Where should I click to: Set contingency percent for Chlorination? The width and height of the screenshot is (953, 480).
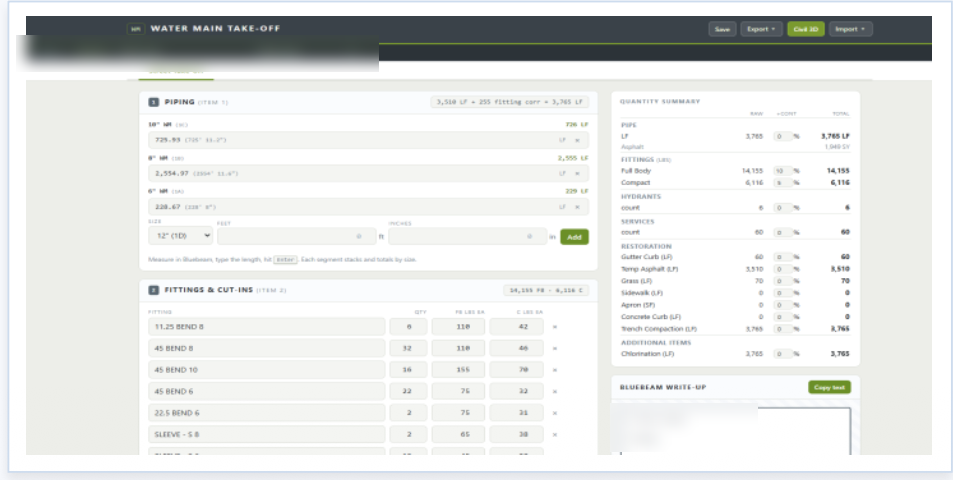click(782, 354)
